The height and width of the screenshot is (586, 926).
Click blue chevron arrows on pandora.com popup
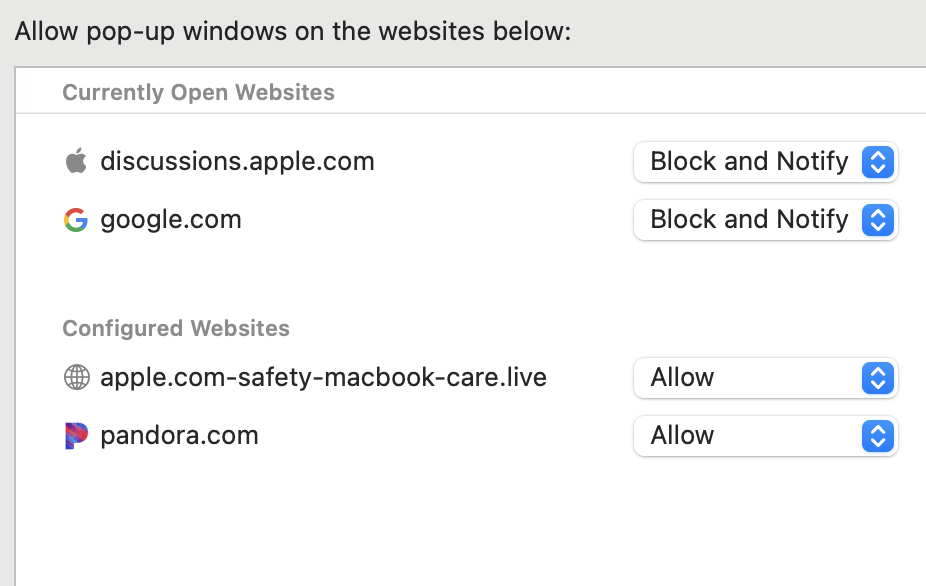(877, 436)
